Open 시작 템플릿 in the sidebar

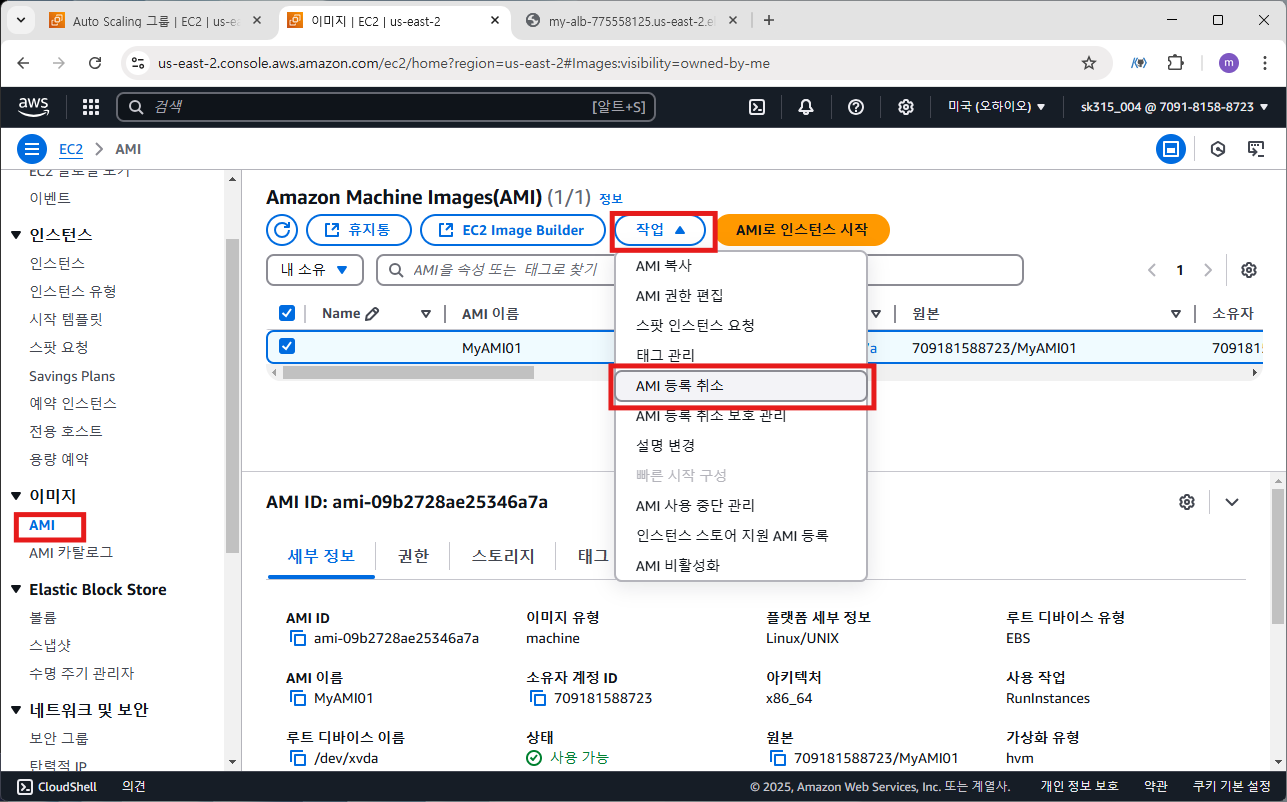click(66, 320)
